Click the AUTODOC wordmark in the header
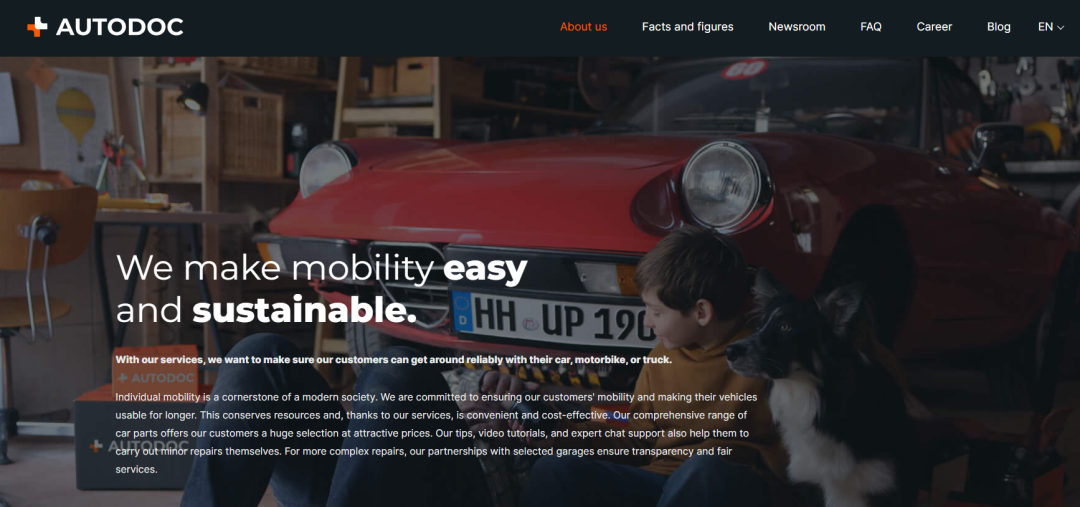Image resolution: width=1080 pixels, height=507 pixels. click(x=119, y=27)
